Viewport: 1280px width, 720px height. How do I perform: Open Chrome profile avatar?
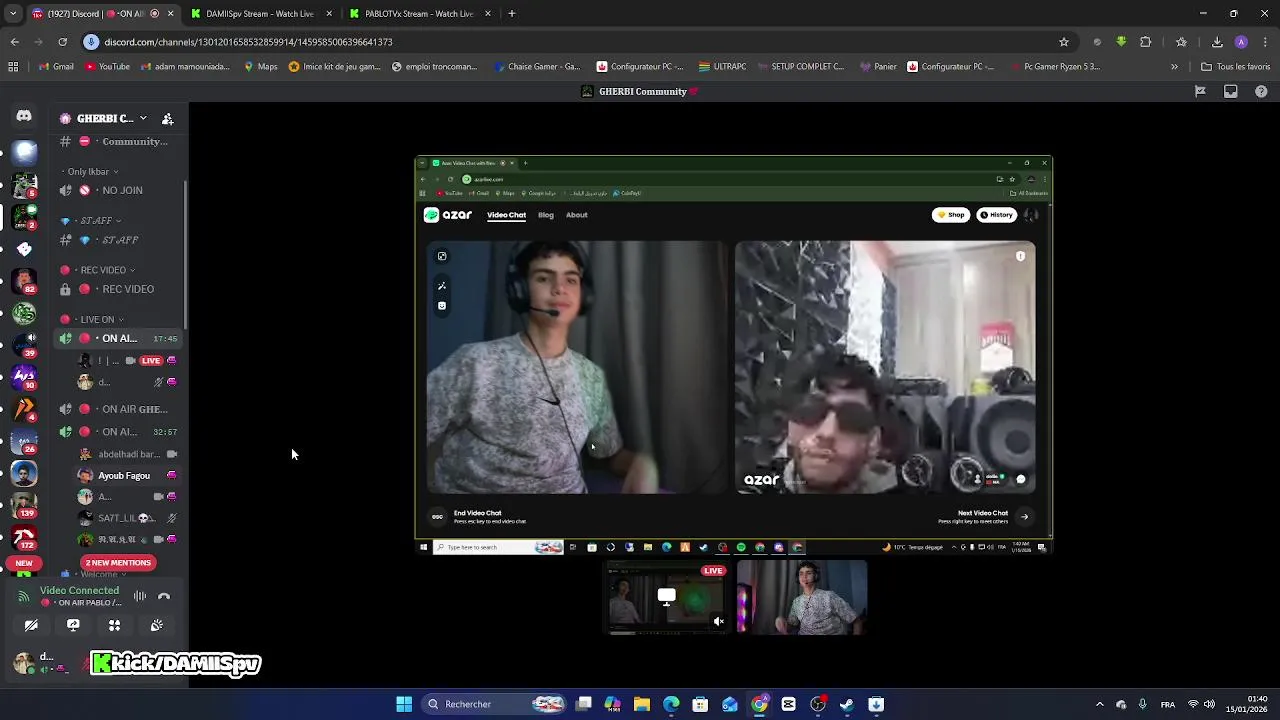1241,42
